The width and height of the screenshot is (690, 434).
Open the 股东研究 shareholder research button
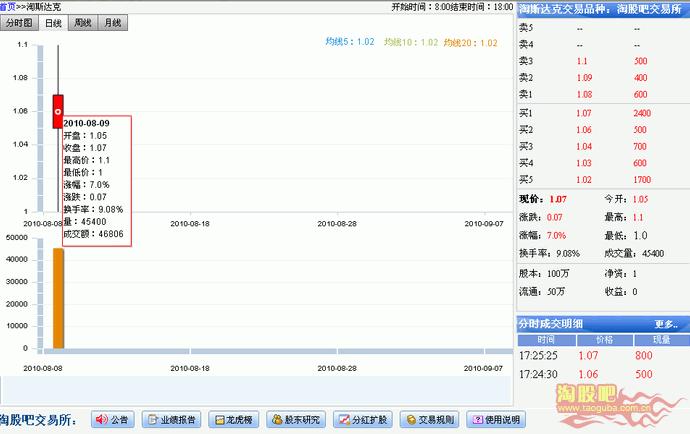point(296,419)
